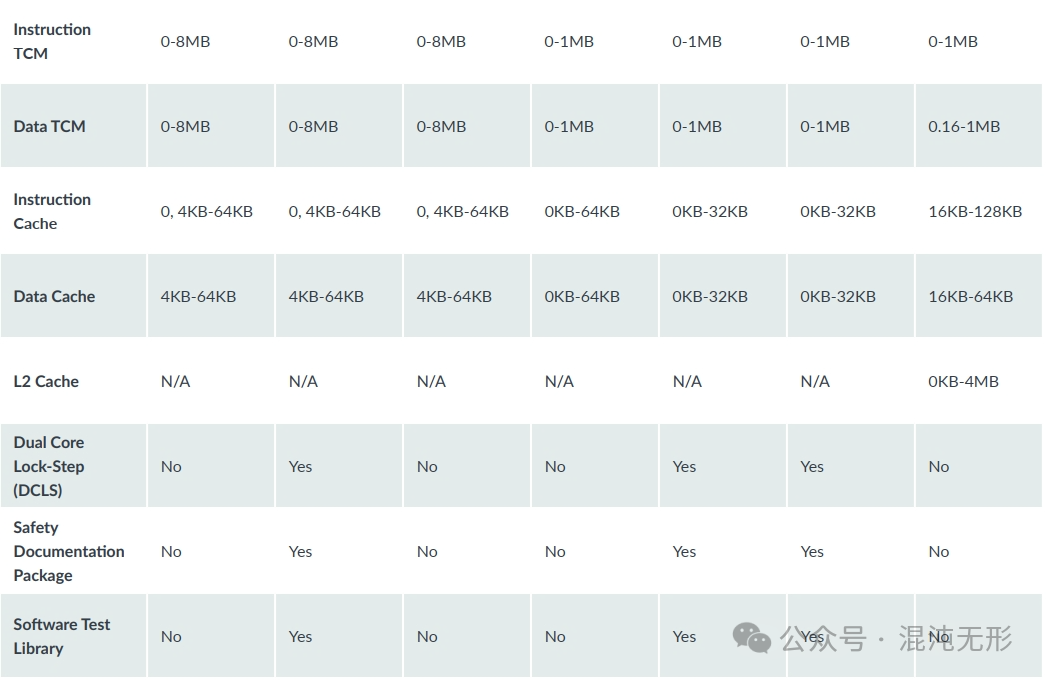Click the Safety Documentation Package label

tap(69, 551)
